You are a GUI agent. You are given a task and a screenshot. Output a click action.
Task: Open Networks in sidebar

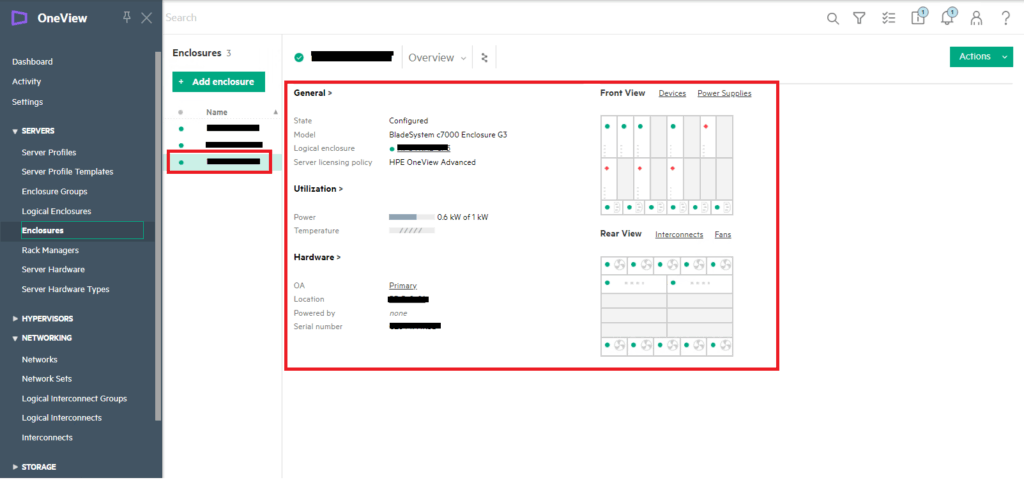tap(39, 359)
